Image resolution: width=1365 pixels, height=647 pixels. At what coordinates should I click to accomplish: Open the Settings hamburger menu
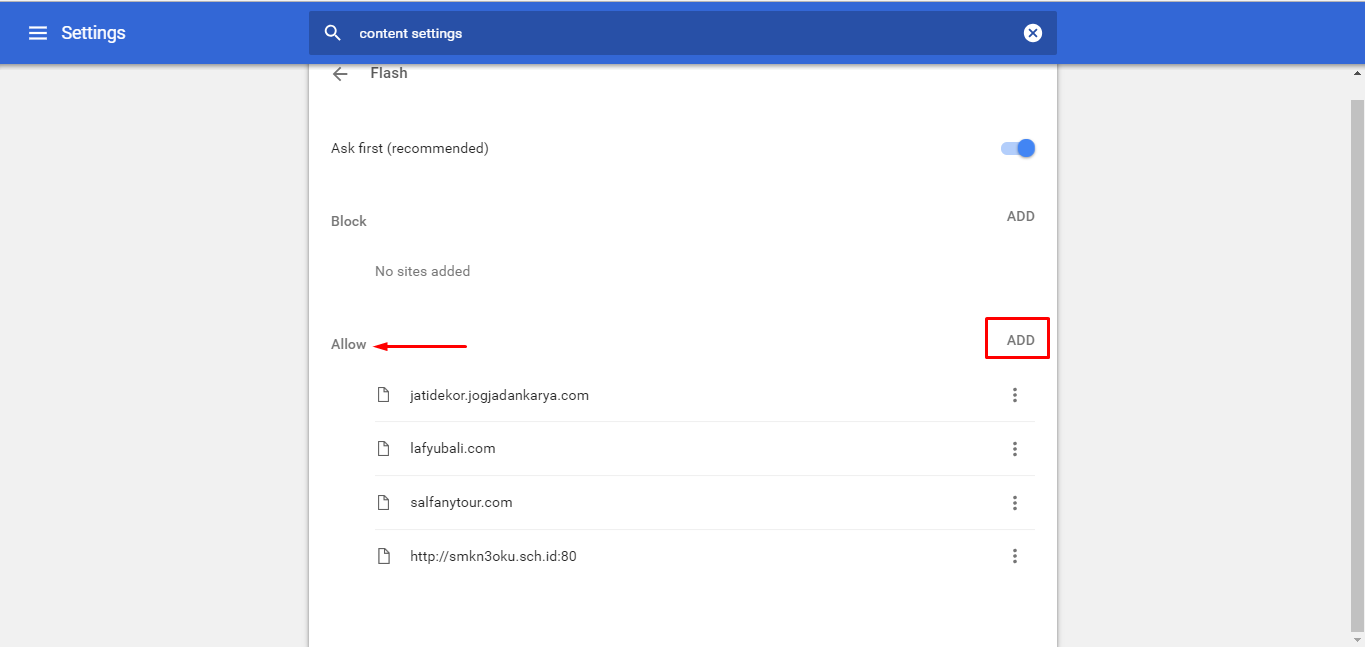coord(38,33)
